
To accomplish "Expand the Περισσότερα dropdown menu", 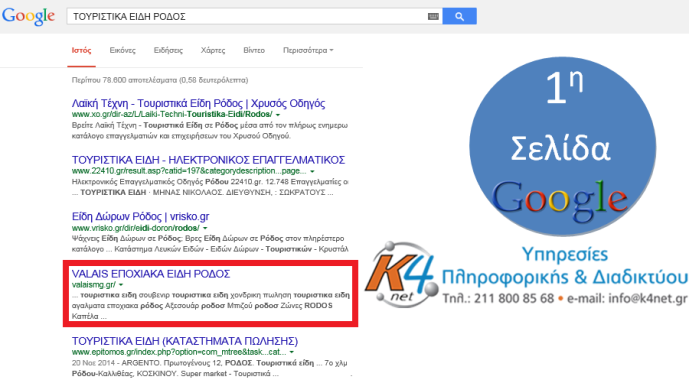I will (308, 51).
